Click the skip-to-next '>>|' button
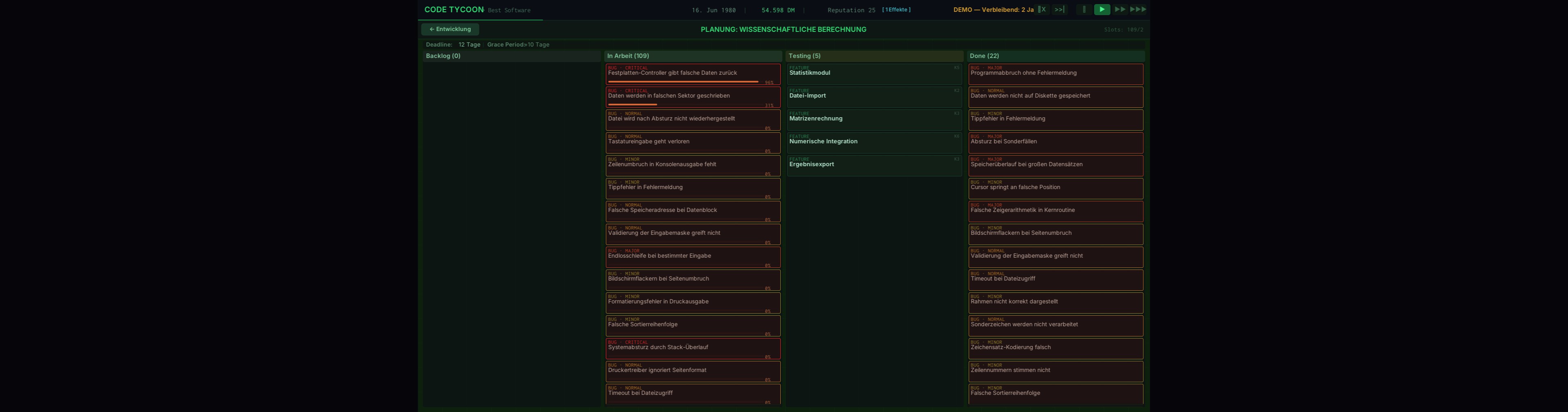The image size is (1568, 412). coord(1059,10)
